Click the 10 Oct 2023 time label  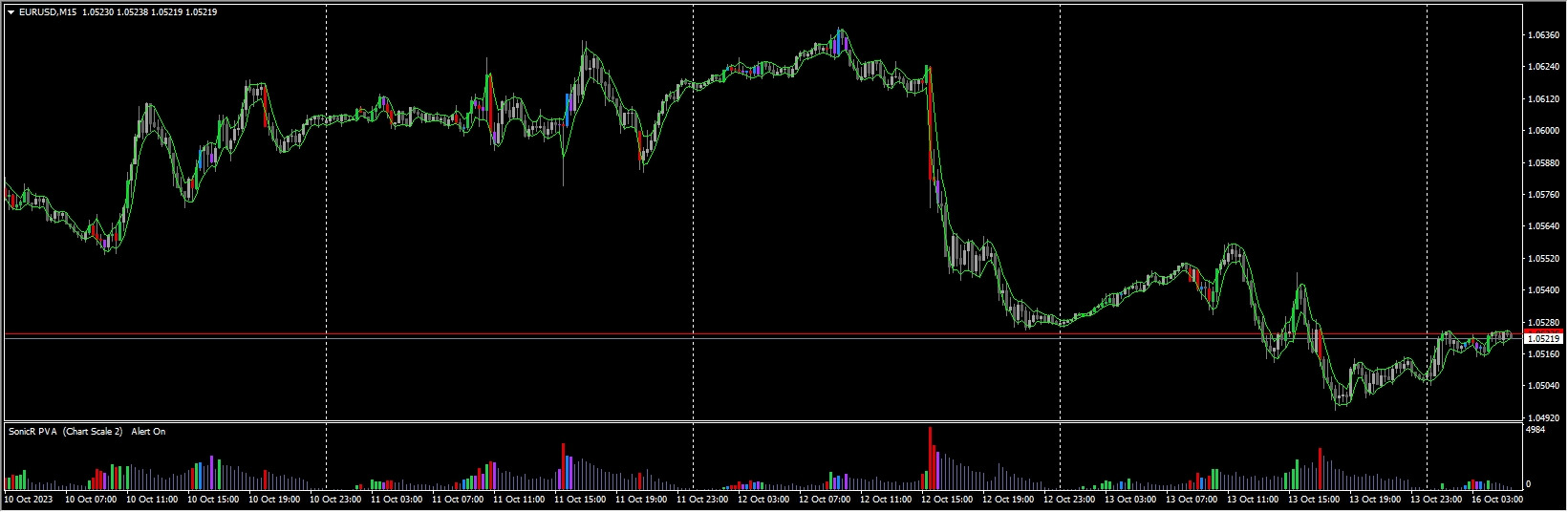pyautogui.click(x=29, y=499)
